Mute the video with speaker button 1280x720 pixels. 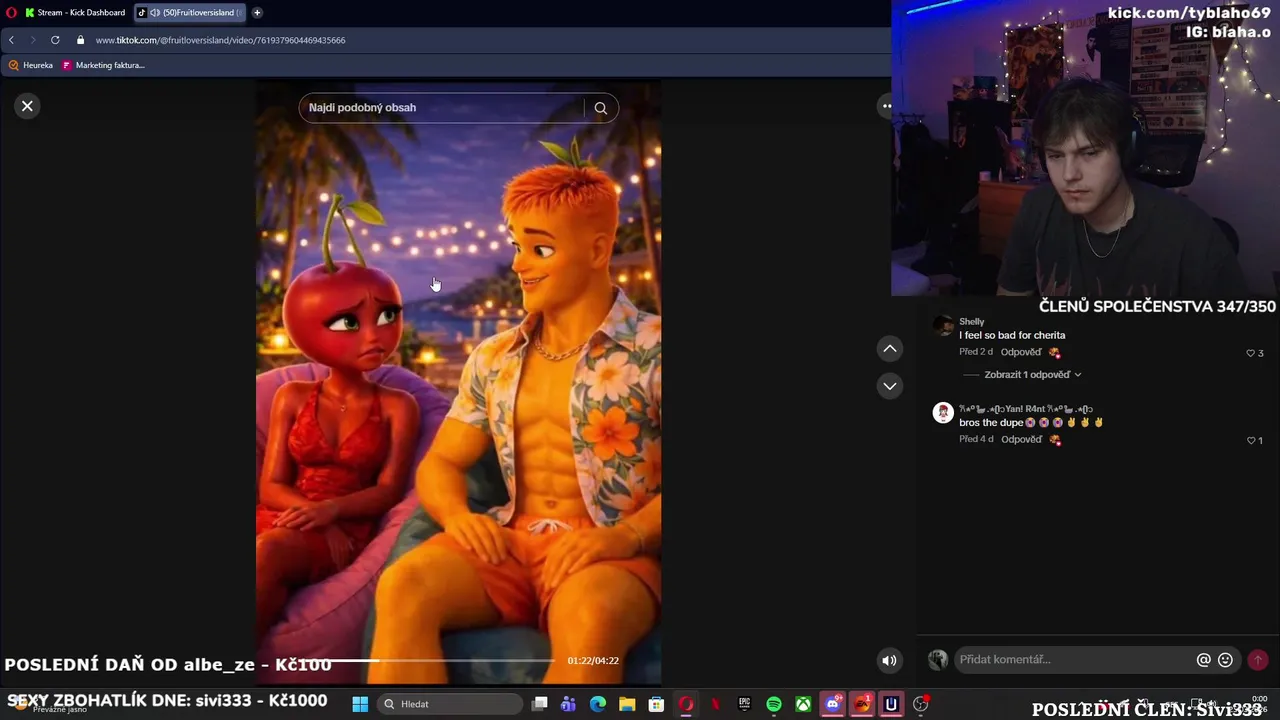888,660
